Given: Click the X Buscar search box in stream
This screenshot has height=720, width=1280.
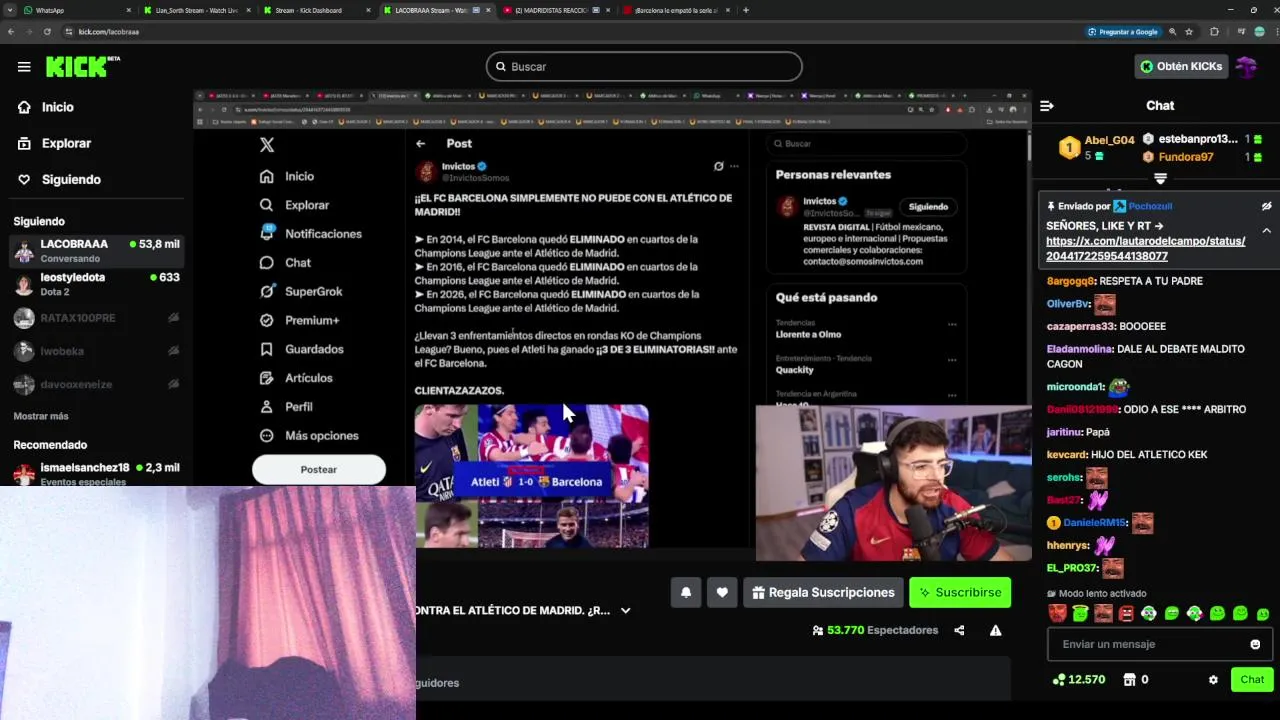Looking at the screenshot, I should (866, 144).
